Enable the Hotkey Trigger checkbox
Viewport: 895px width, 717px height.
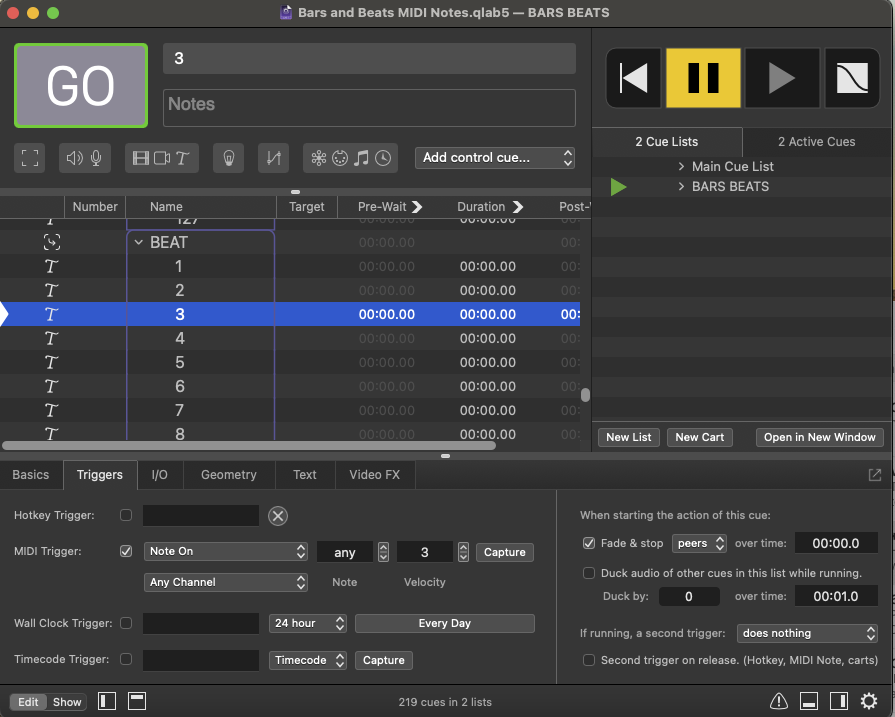[126, 516]
